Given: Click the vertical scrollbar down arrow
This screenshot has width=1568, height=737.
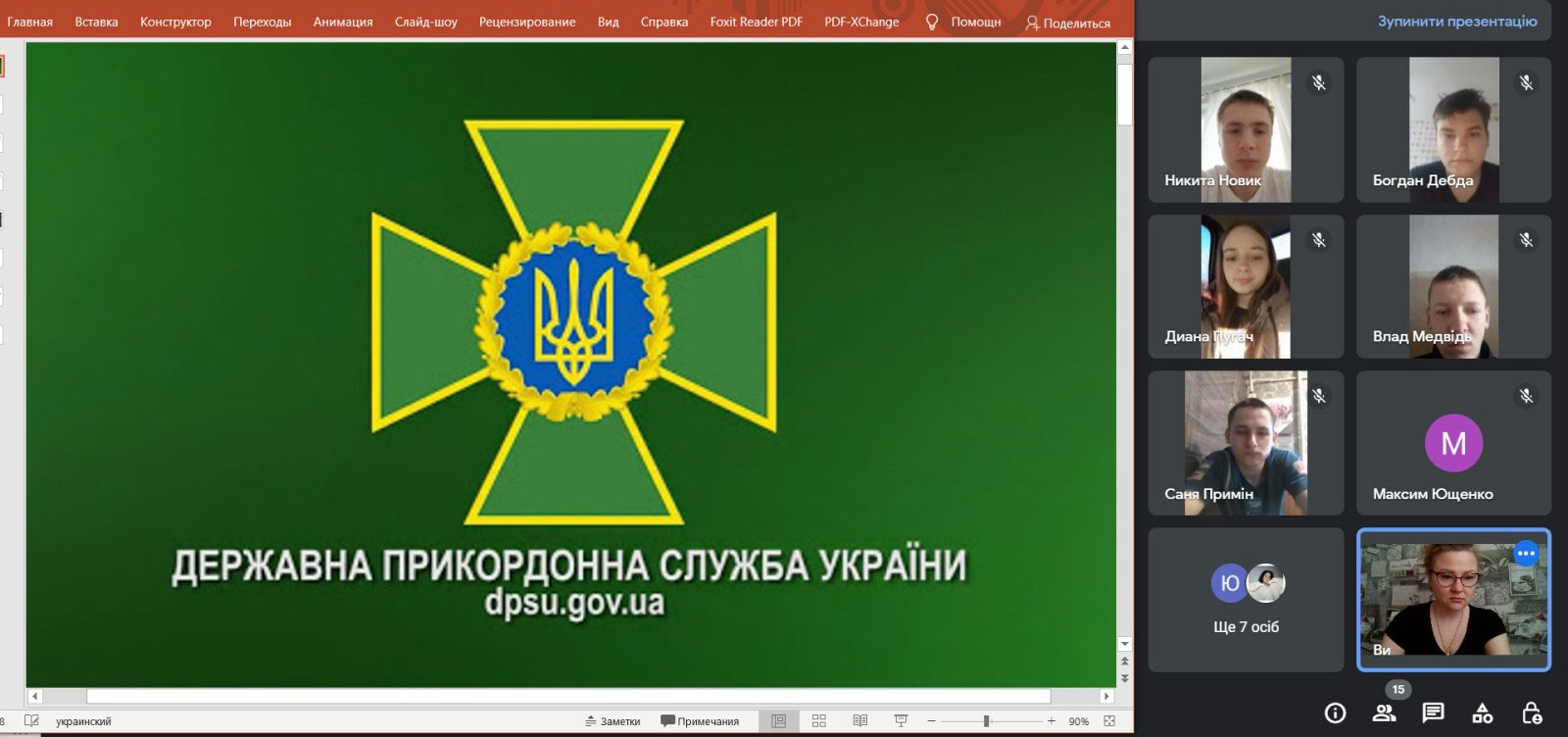Looking at the screenshot, I should click(1125, 644).
